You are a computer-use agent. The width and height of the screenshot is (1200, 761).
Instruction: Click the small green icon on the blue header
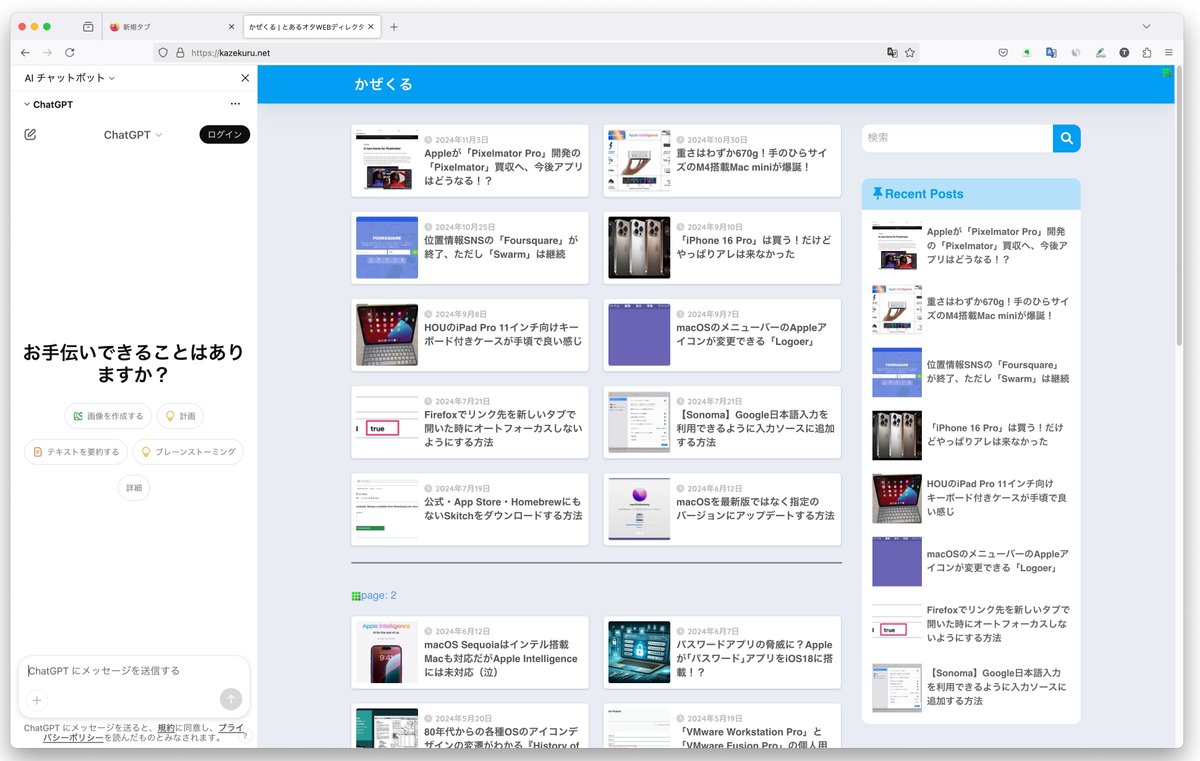coord(1166,72)
